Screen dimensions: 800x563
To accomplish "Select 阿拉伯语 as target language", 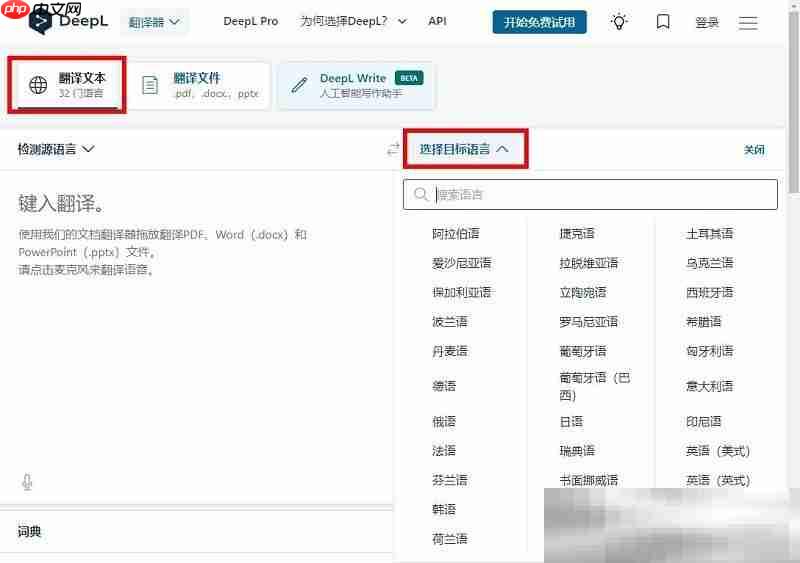I will tap(456, 234).
